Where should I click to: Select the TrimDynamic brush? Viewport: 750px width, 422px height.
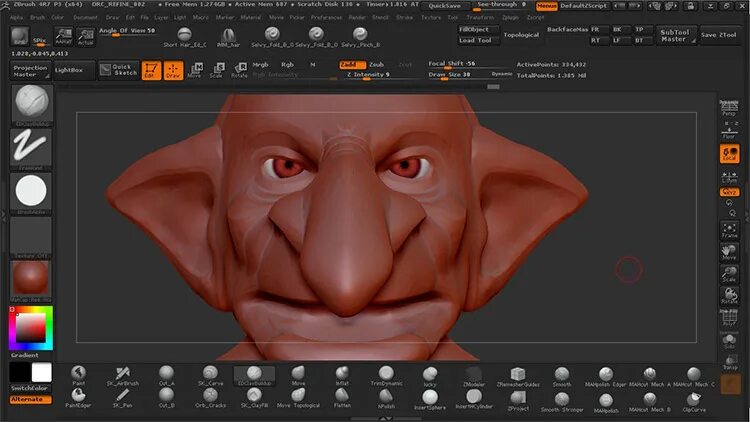(386, 376)
